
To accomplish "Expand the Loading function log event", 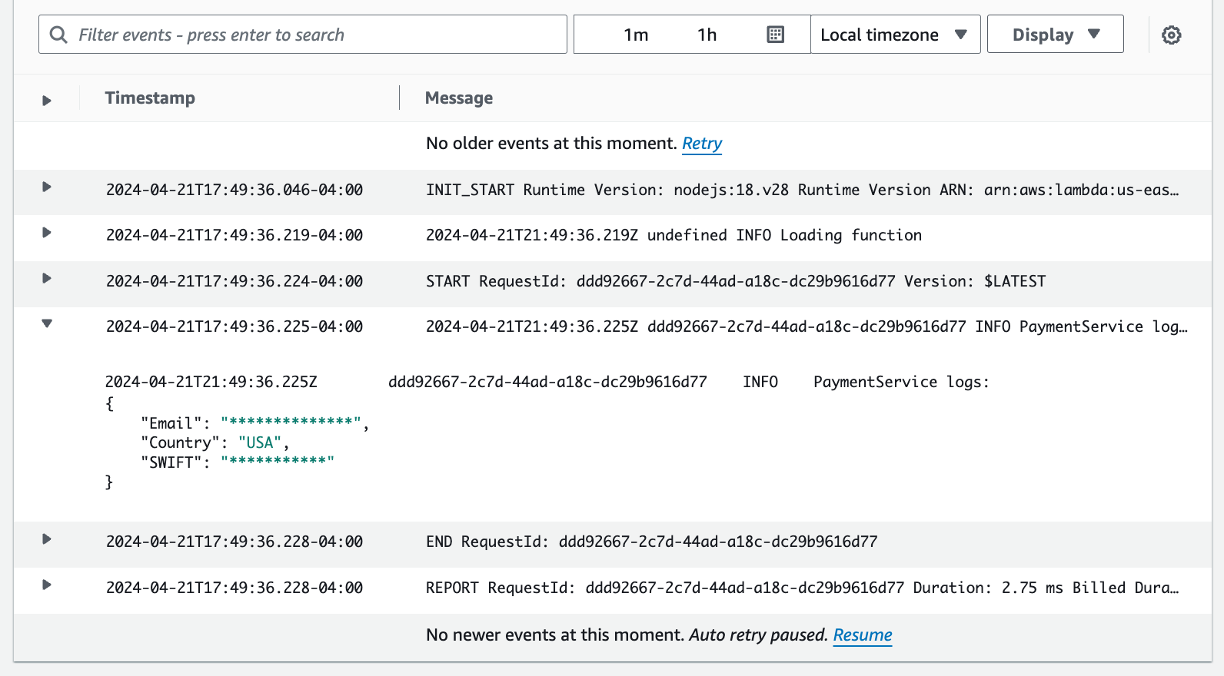I will point(46,235).
